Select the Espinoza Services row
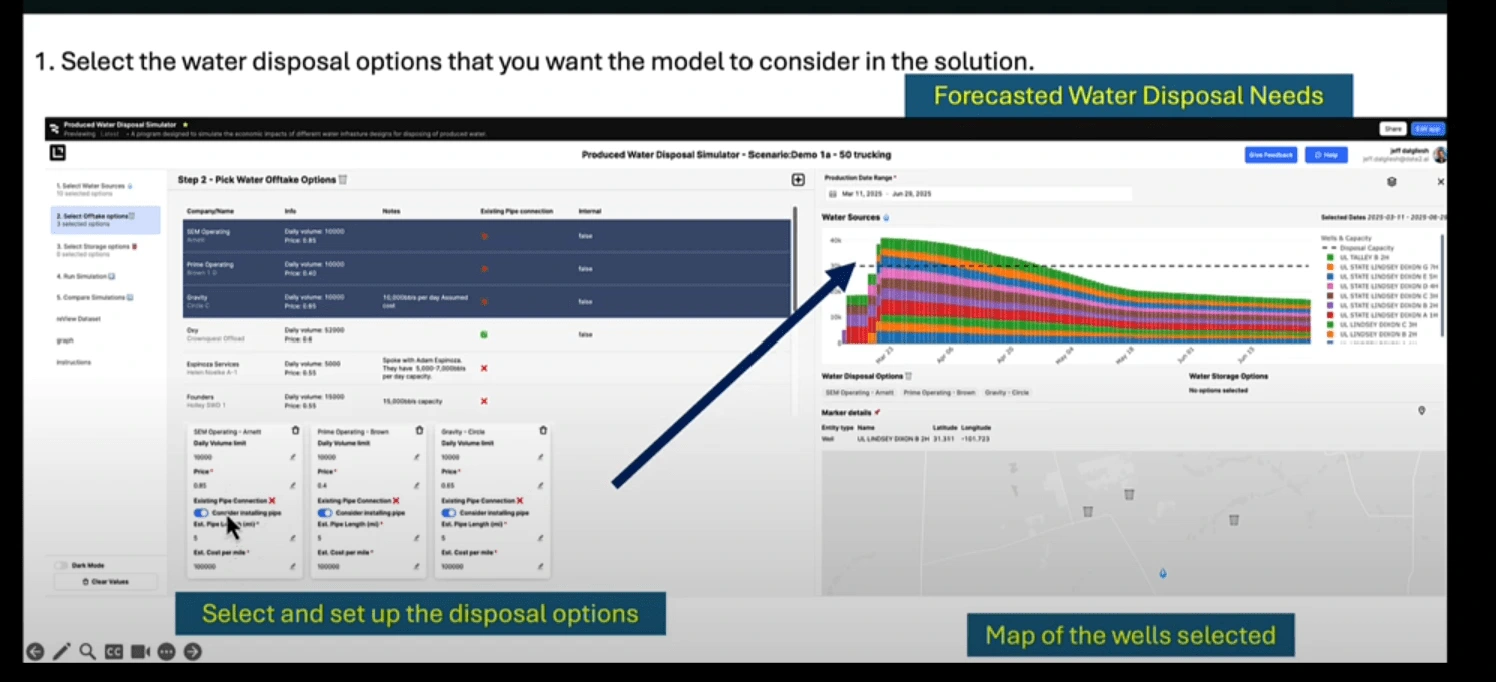Screen dimensions: 1496x682 (x=487, y=367)
